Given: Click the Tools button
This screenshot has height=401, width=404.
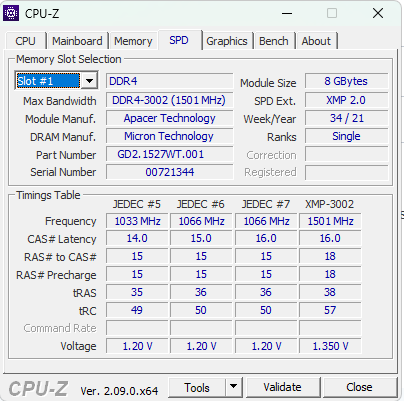Looking at the screenshot, I should [197, 387].
